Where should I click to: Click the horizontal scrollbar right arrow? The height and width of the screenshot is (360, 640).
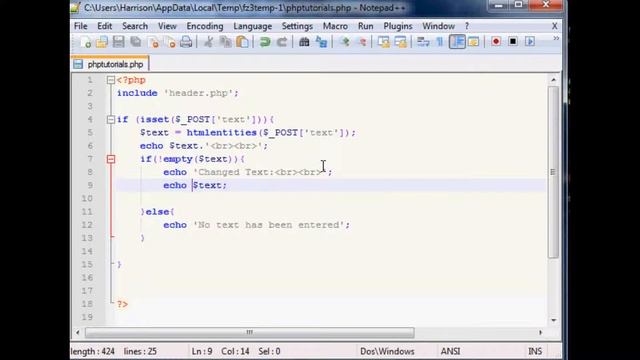[x=540, y=333]
